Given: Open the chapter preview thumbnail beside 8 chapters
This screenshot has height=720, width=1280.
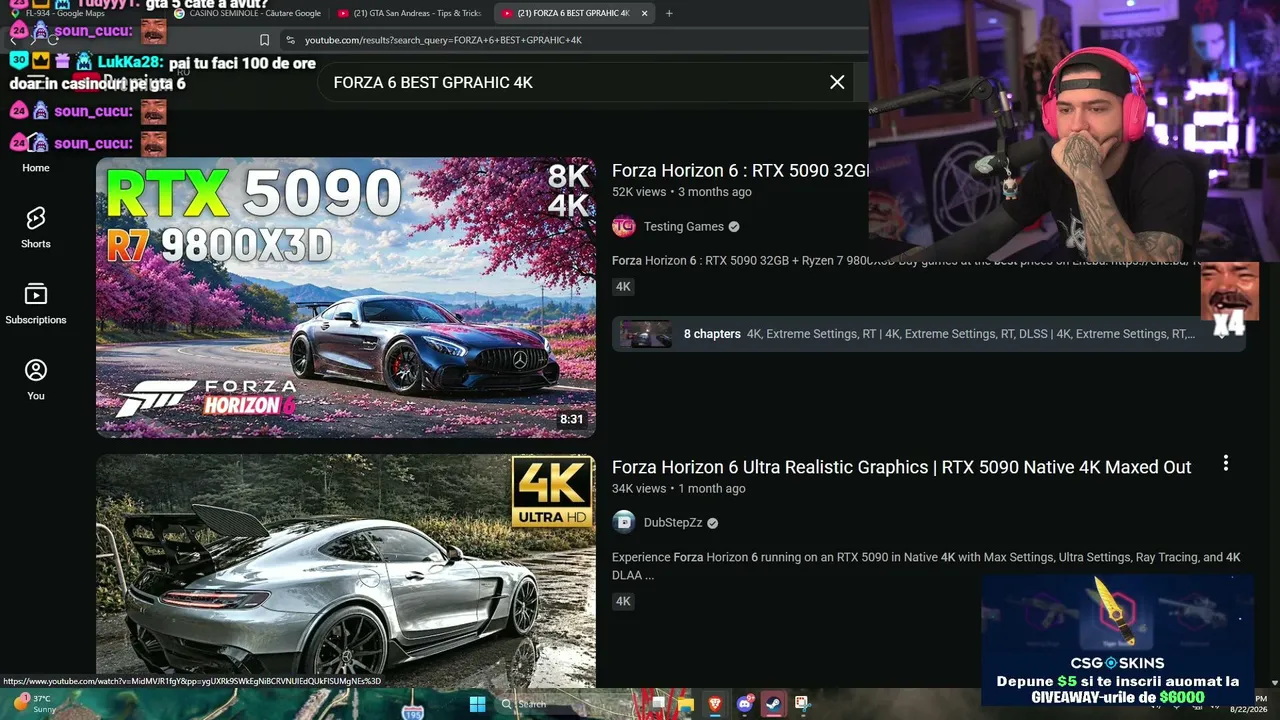Looking at the screenshot, I should tap(646, 334).
